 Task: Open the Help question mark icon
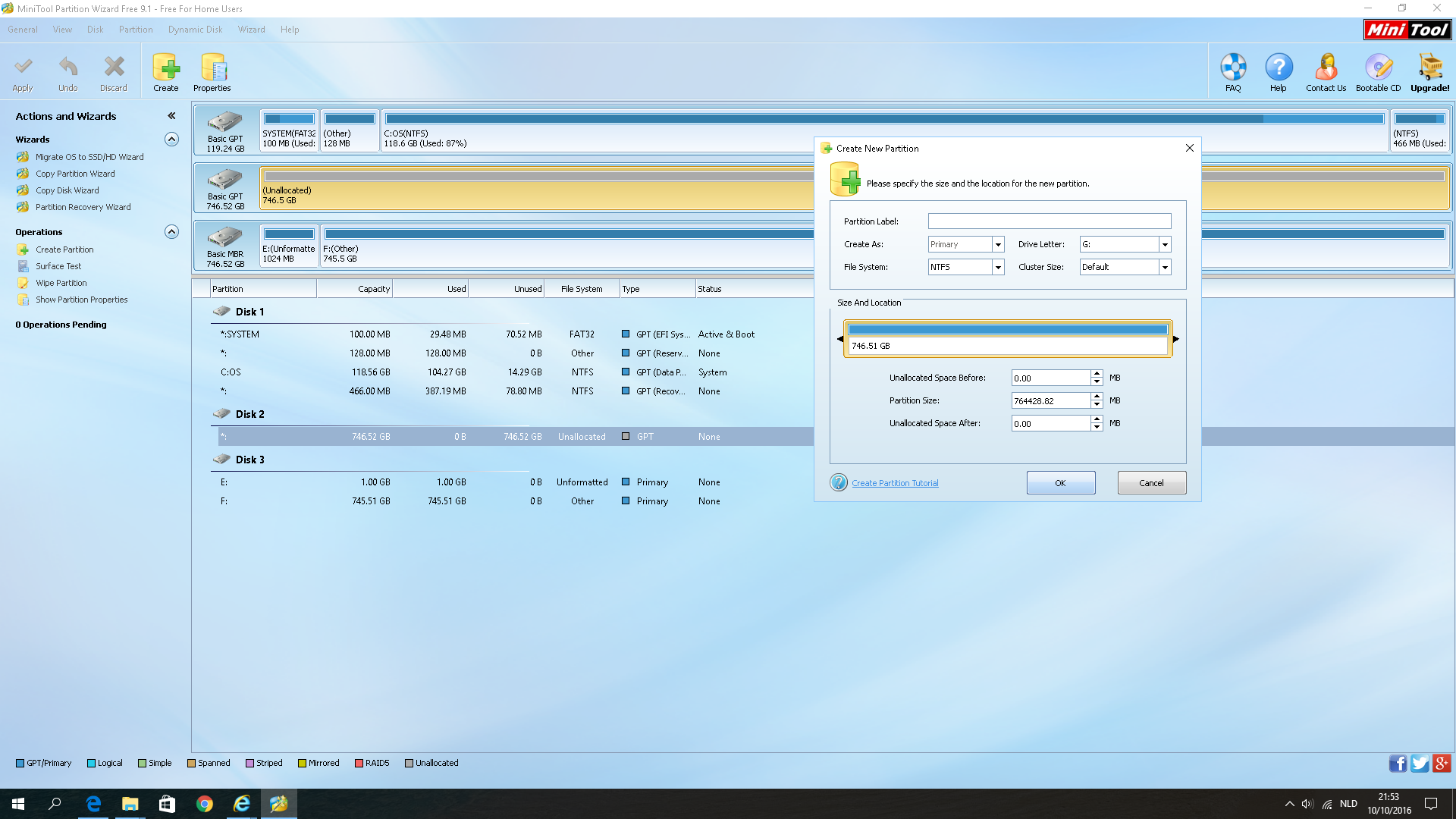(1279, 68)
